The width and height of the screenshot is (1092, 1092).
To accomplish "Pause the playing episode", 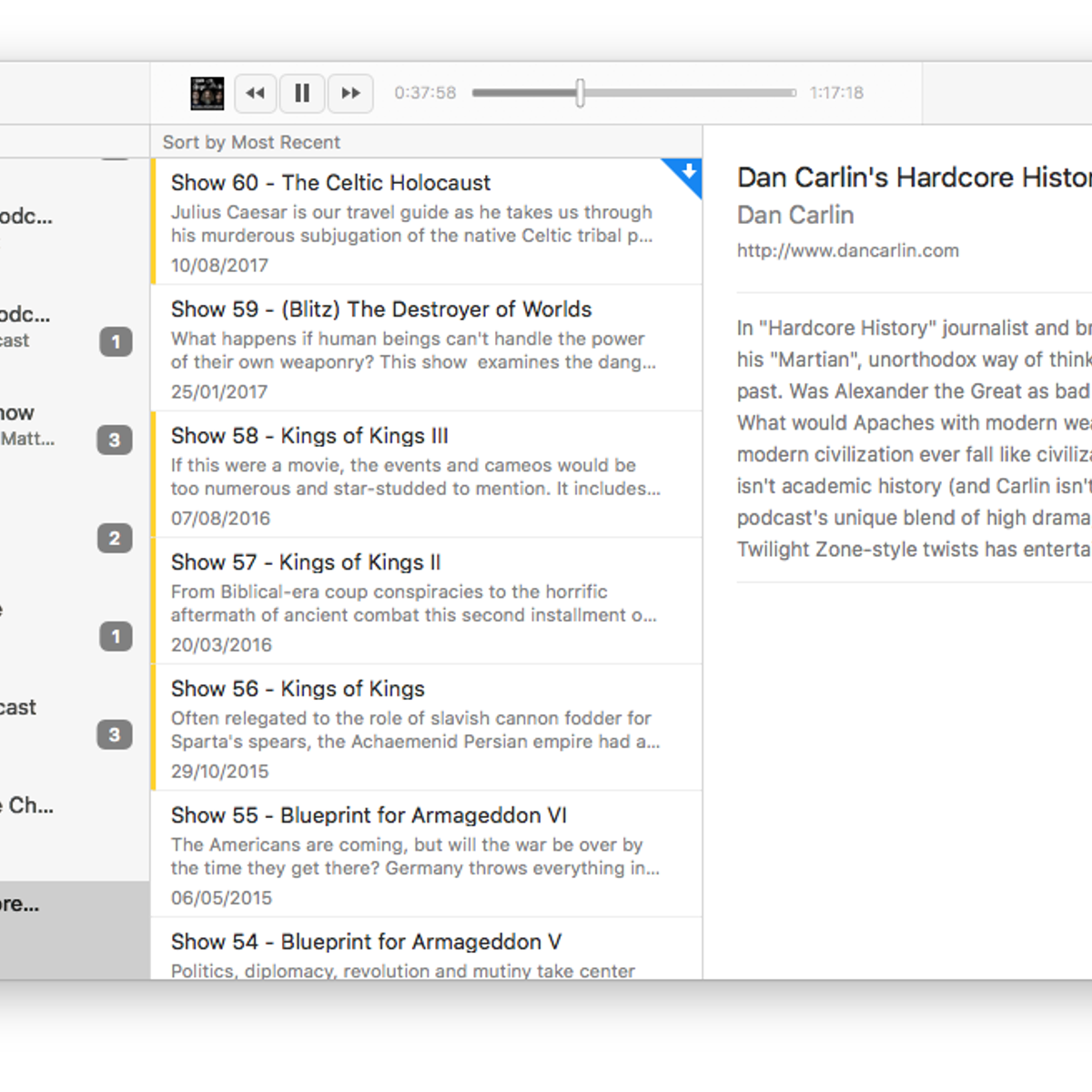I will click(x=302, y=93).
